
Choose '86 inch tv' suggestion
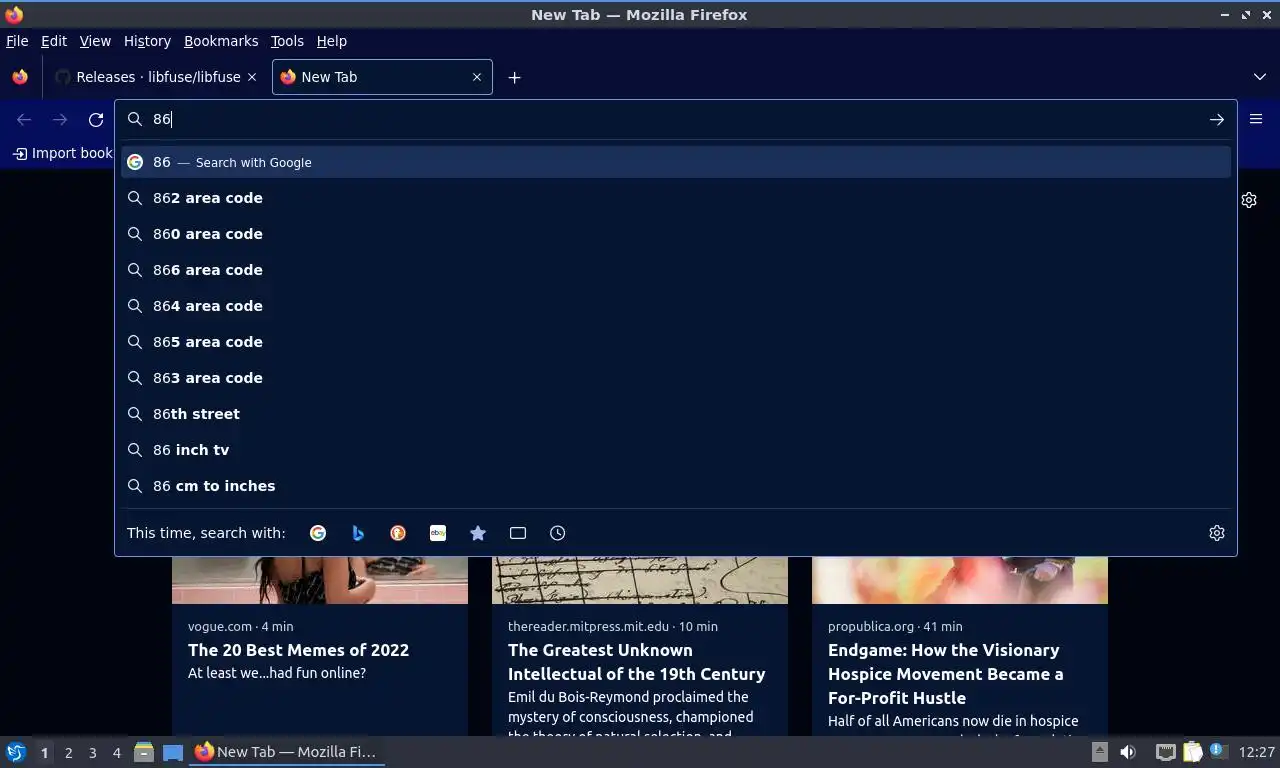pos(676,450)
